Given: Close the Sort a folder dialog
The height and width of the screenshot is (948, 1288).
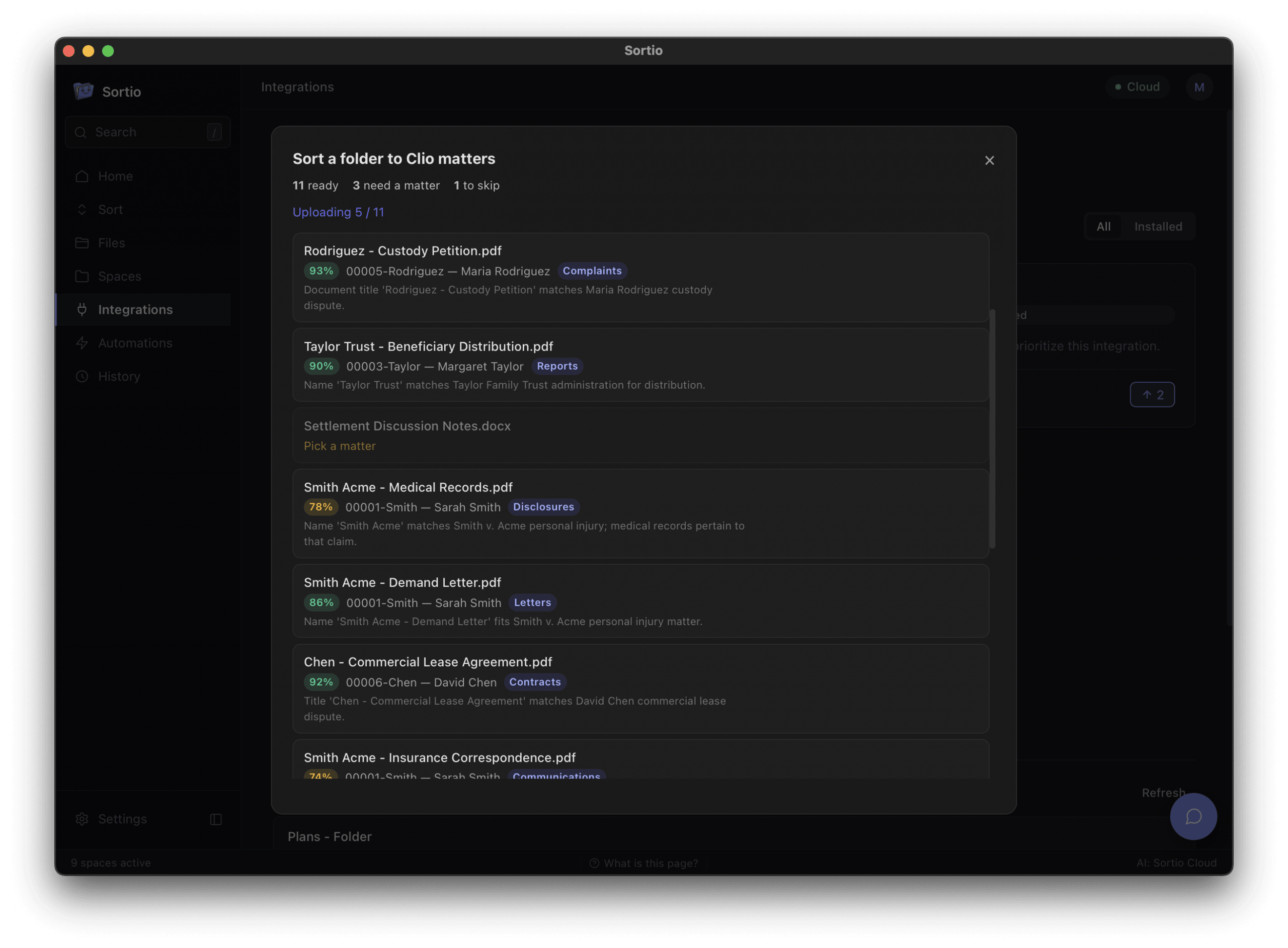Looking at the screenshot, I should coord(989,160).
